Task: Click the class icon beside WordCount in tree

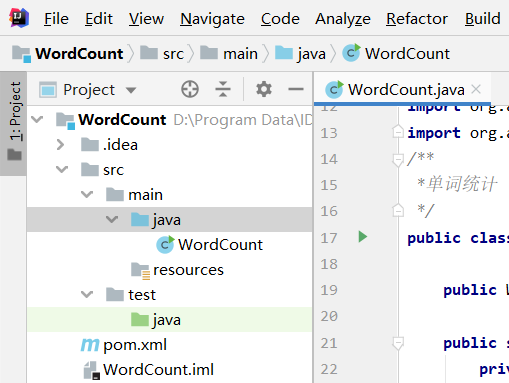Action: (165, 244)
